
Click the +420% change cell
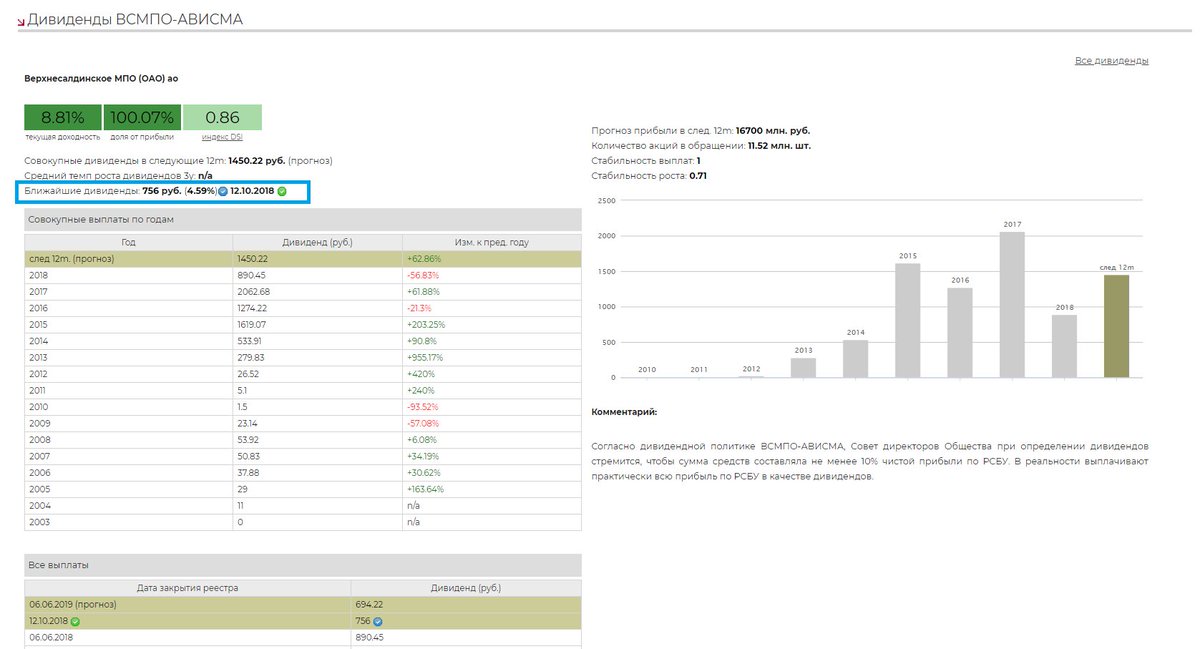pyautogui.click(x=491, y=374)
